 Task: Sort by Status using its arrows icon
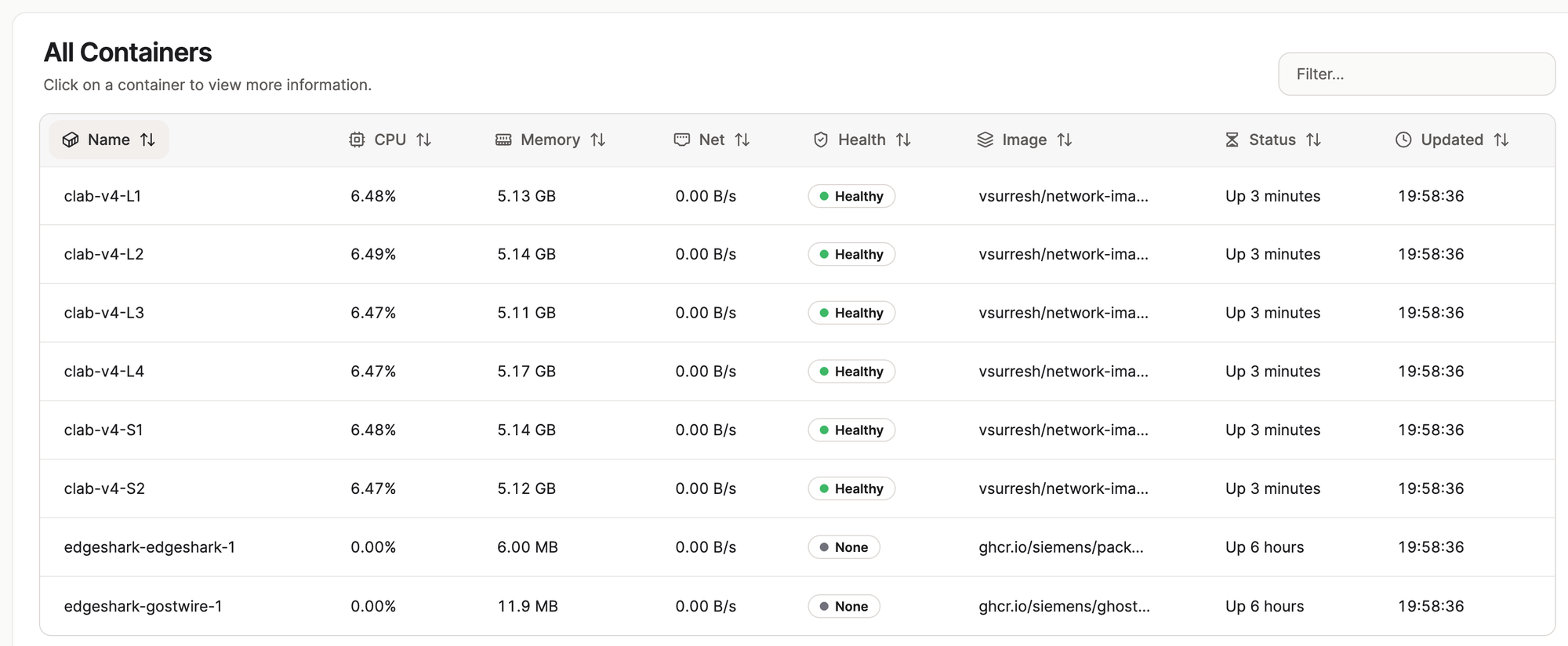coord(1314,140)
